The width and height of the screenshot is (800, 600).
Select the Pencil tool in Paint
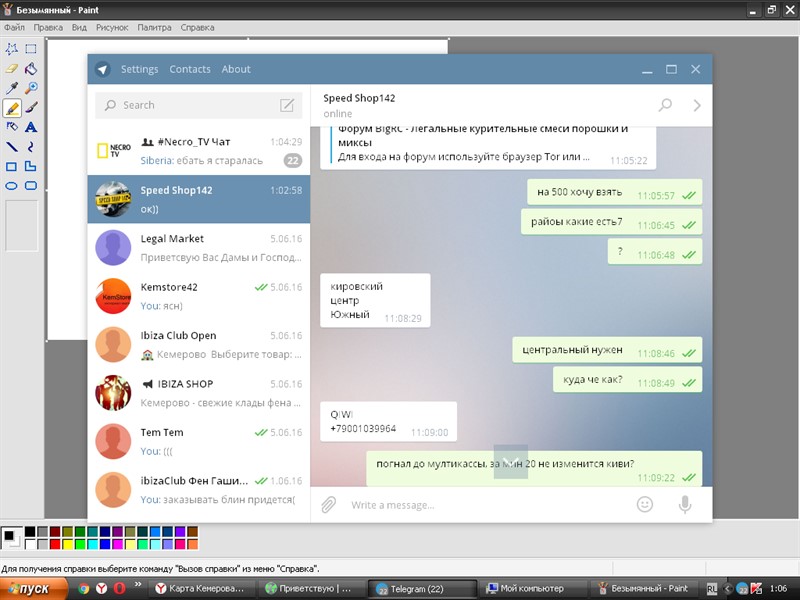click(x=12, y=108)
